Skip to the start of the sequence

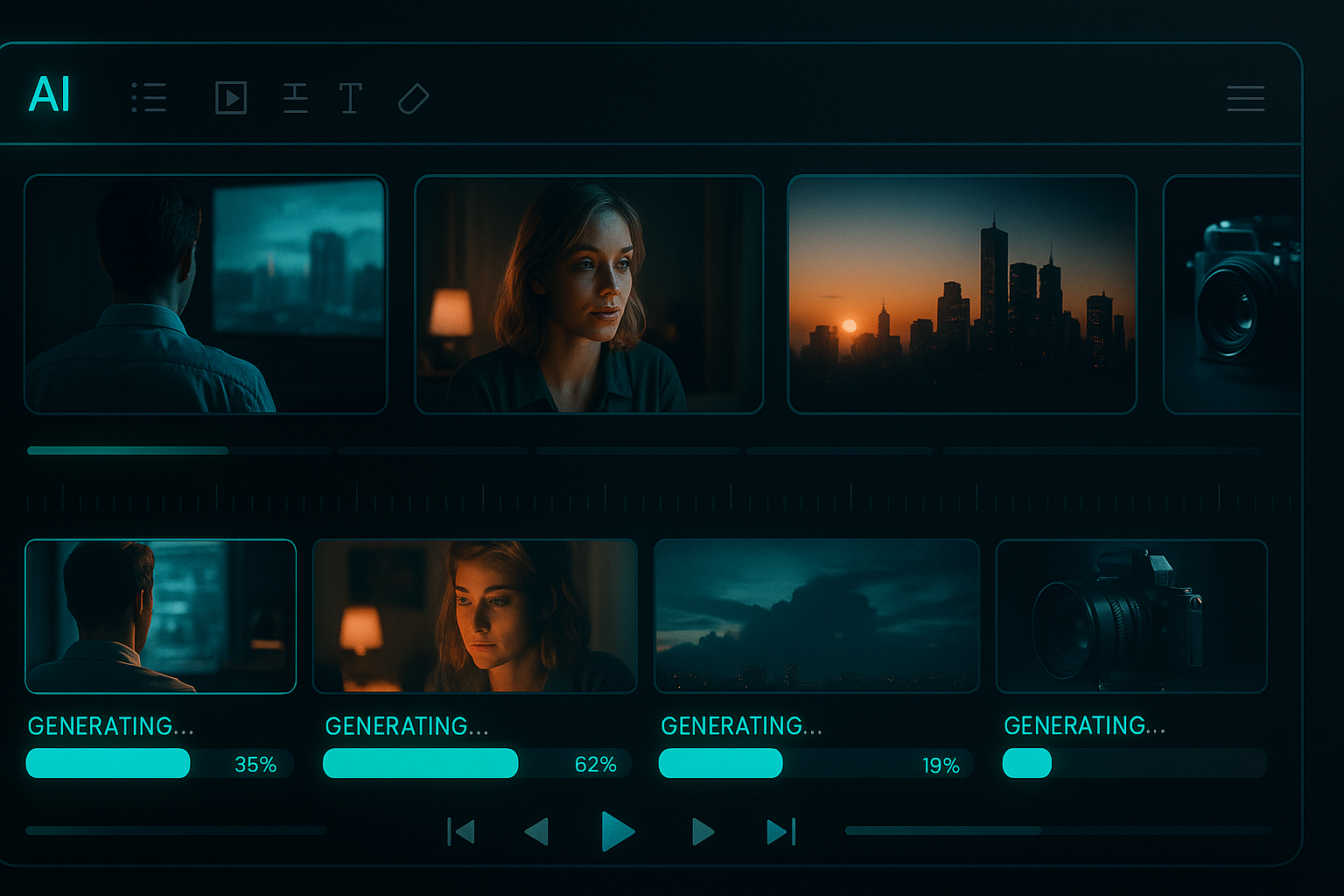pos(461,831)
